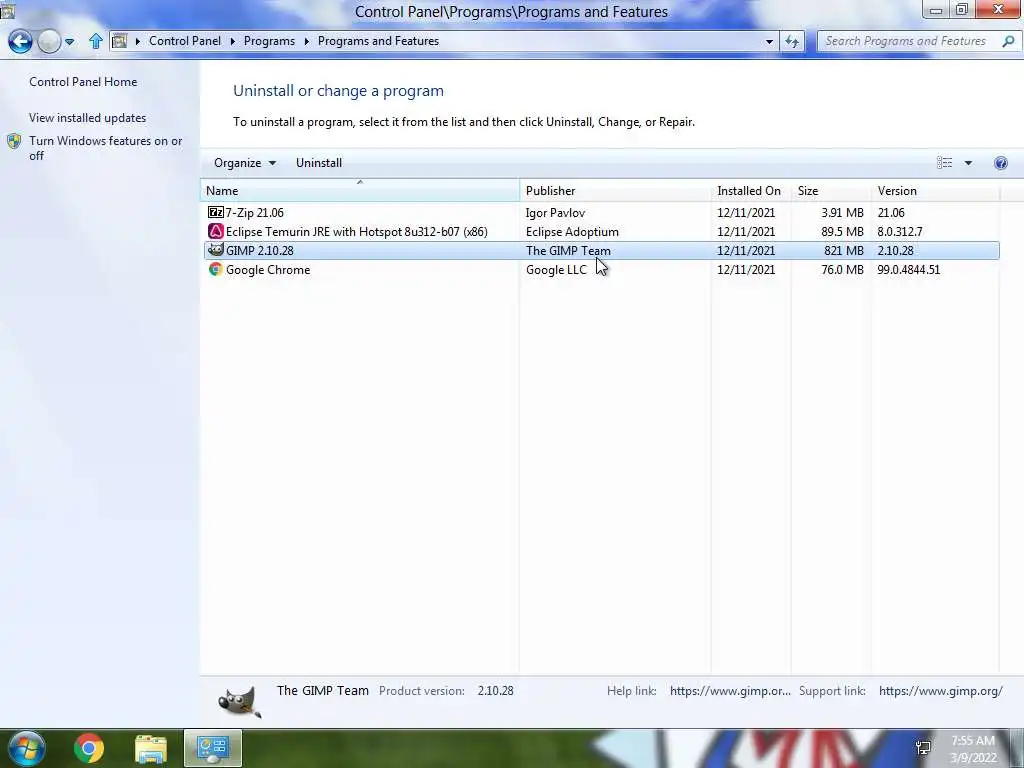This screenshot has height=768, width=1024.
Task: Select Programs and Features breadcrumb segment
Action: (x=378, y=40)
